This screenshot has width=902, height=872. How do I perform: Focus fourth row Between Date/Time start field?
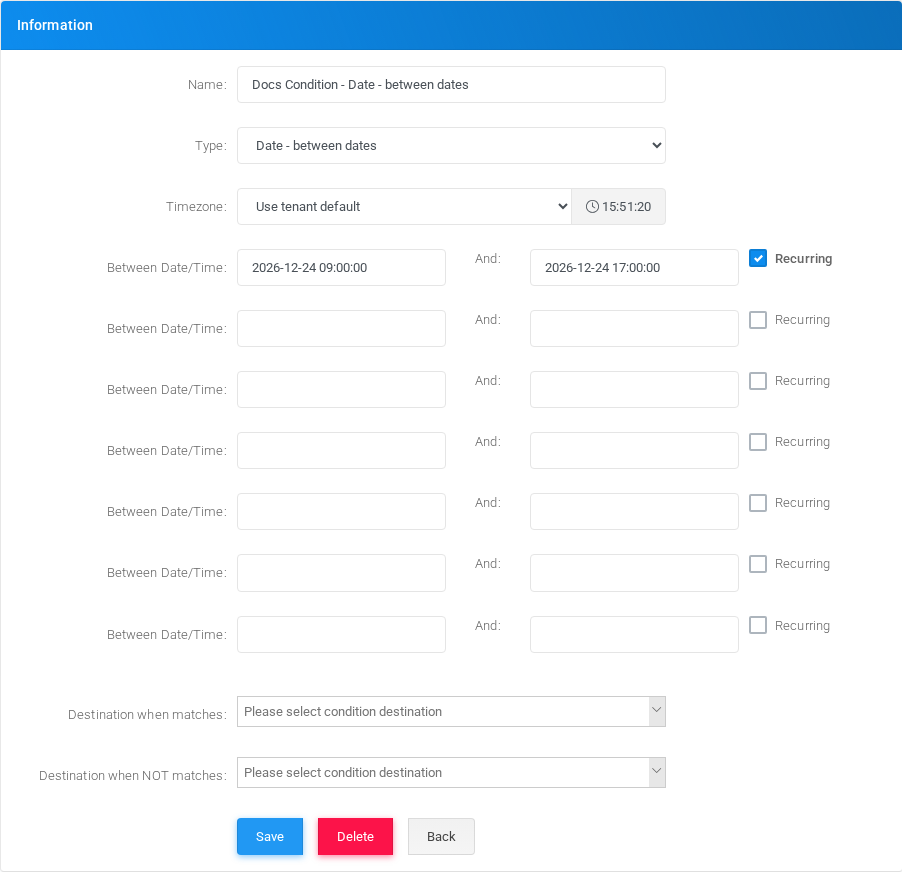point(341,450)
